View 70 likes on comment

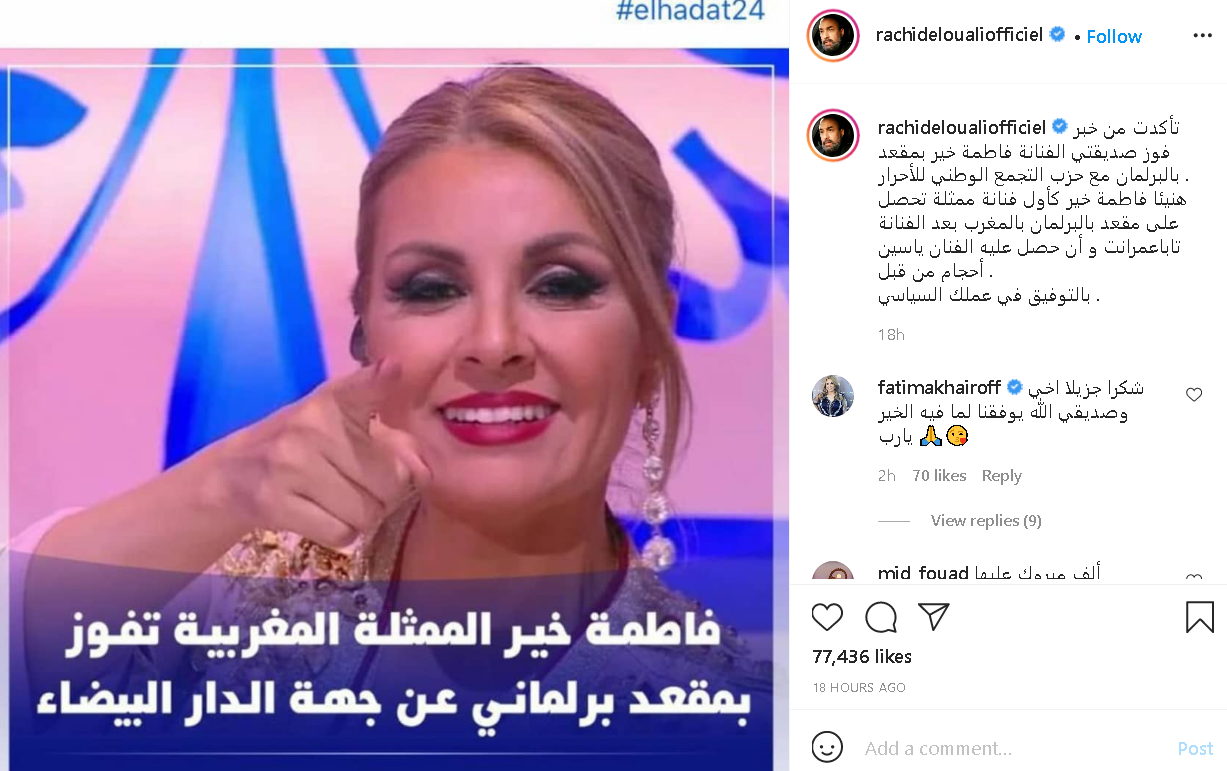[939, 476]
